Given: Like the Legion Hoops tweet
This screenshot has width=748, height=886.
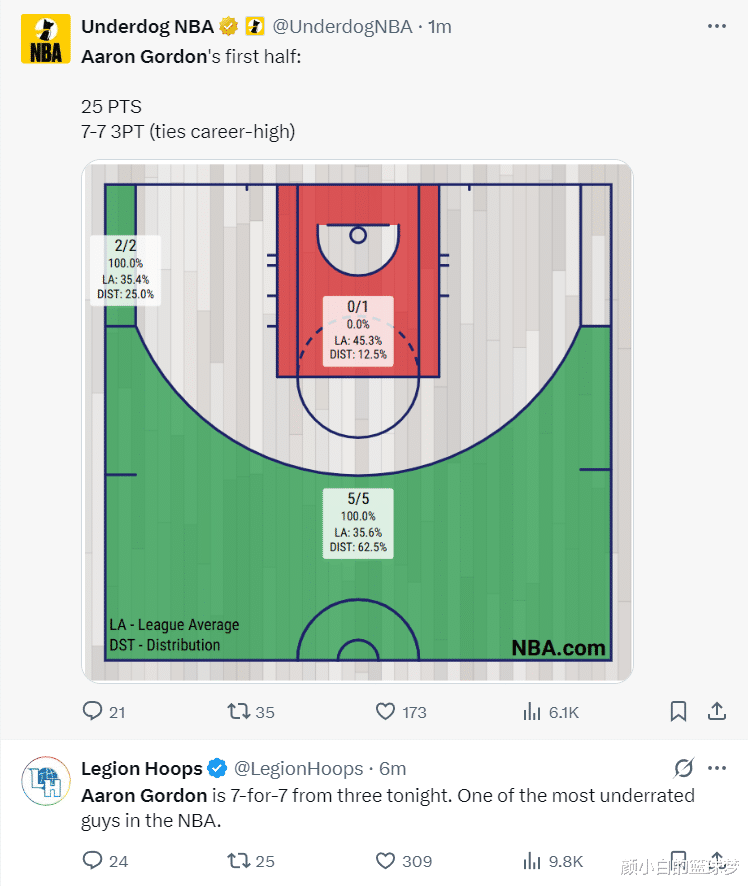Looking at the screenshot, I should 386,860.
